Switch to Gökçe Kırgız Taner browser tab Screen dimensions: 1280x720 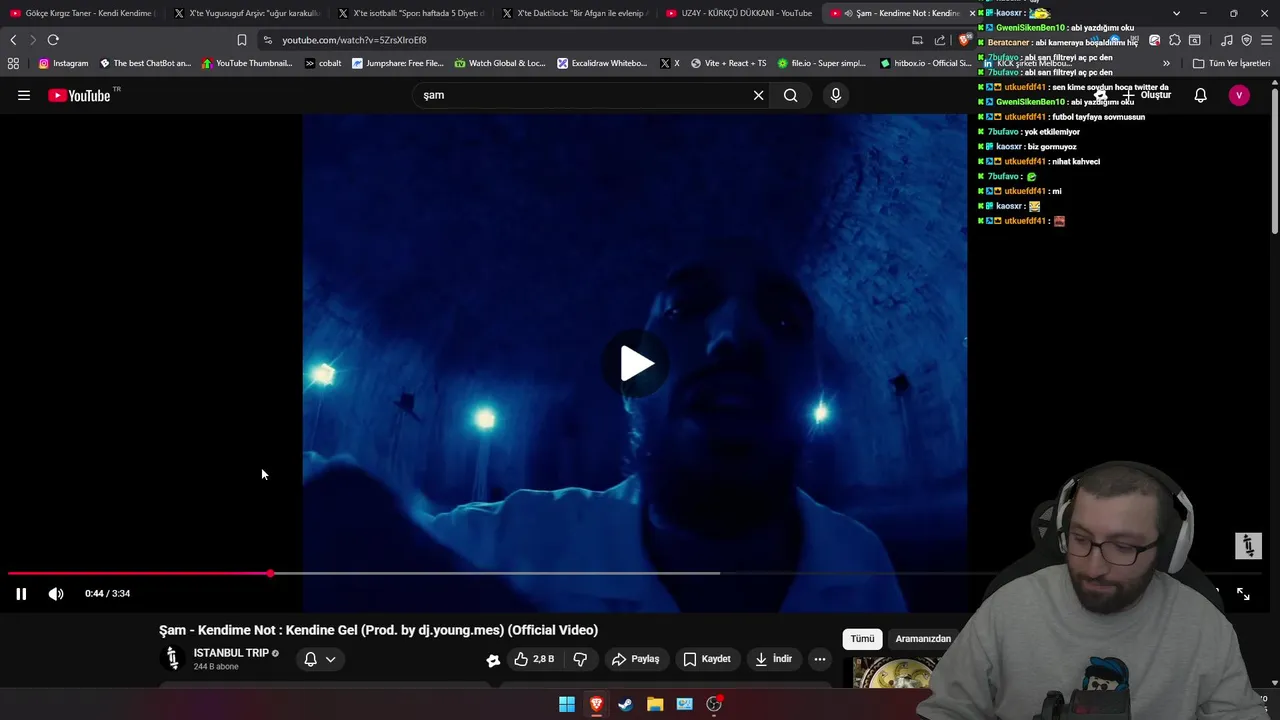click(x=82, y=13)
